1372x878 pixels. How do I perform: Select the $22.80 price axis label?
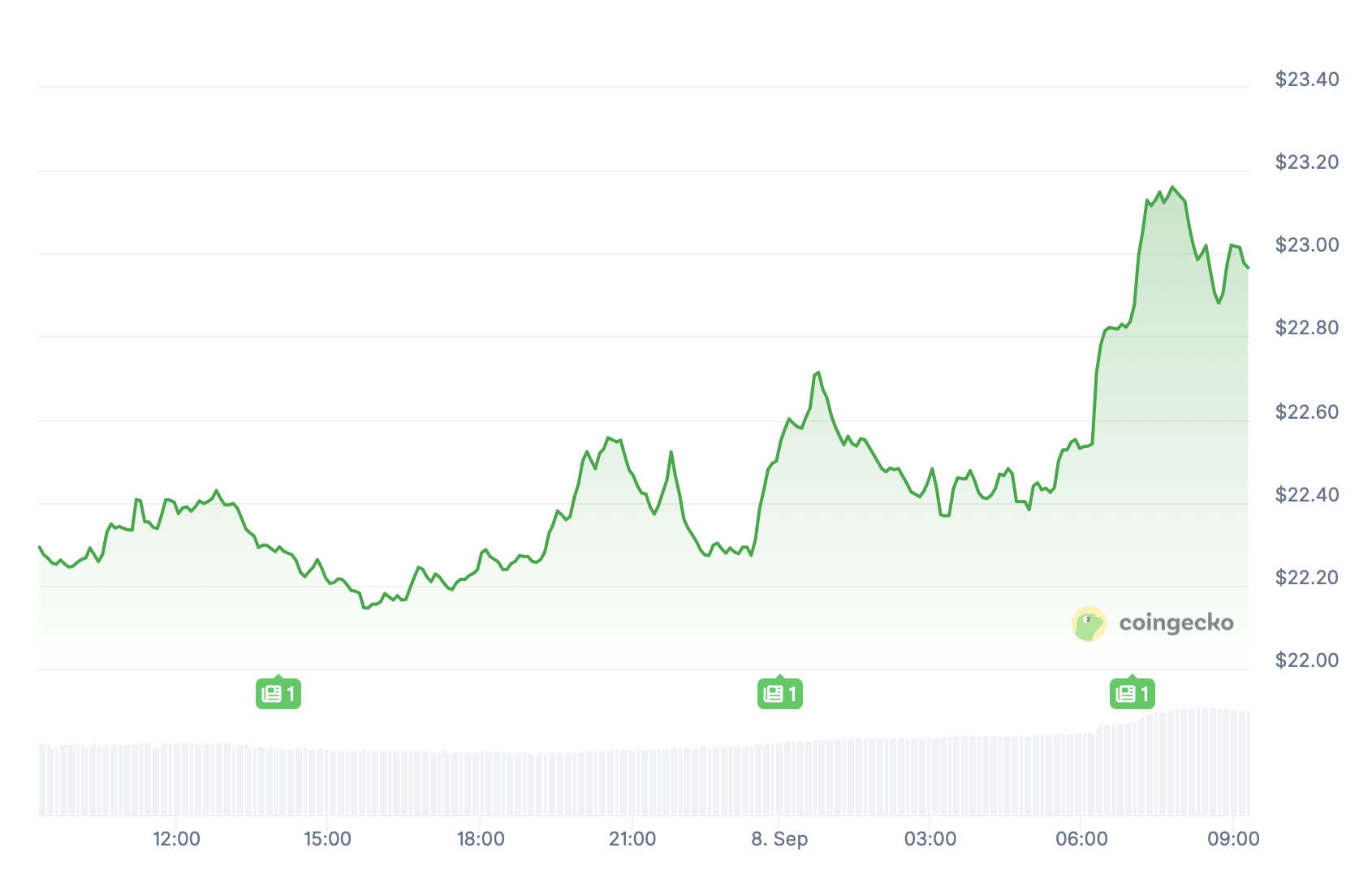pyautogui.click(x=1307, y=328)
